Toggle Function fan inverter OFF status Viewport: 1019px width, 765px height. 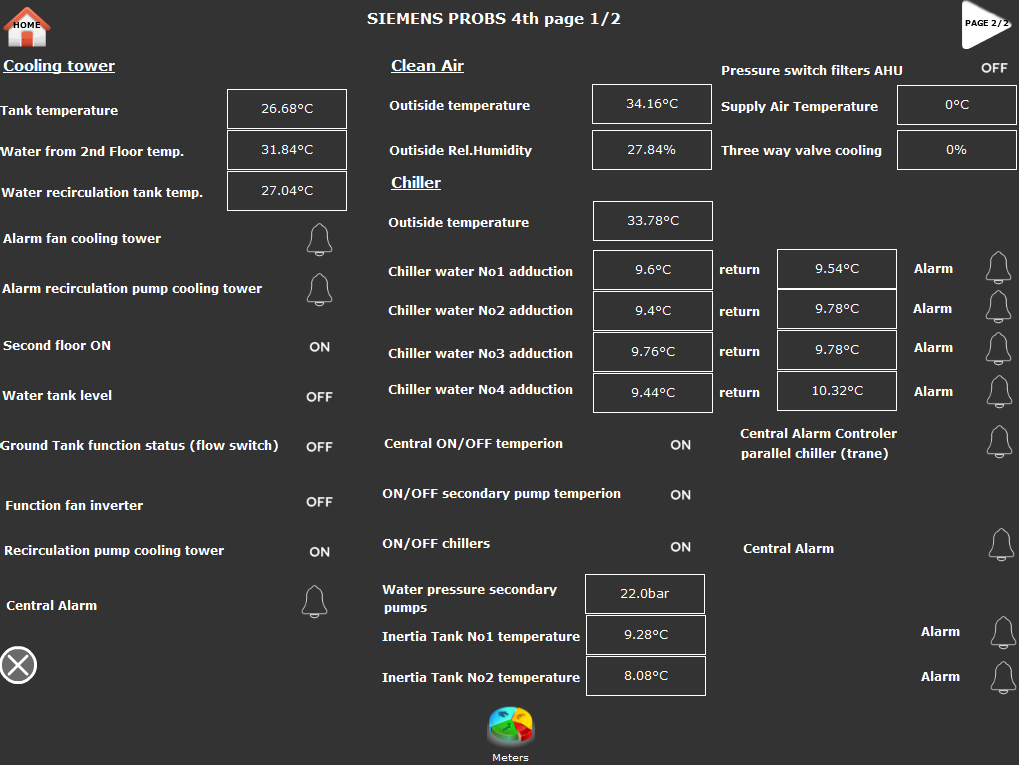(x=319, y=502)
